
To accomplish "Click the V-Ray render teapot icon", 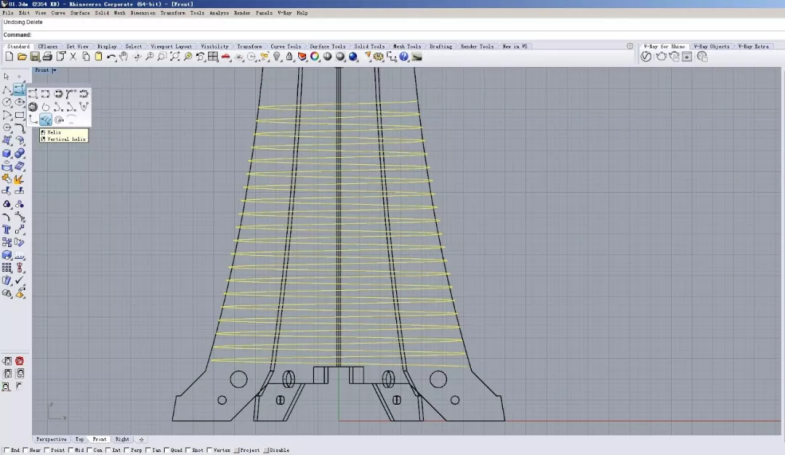I will click(x=660, y=57).
